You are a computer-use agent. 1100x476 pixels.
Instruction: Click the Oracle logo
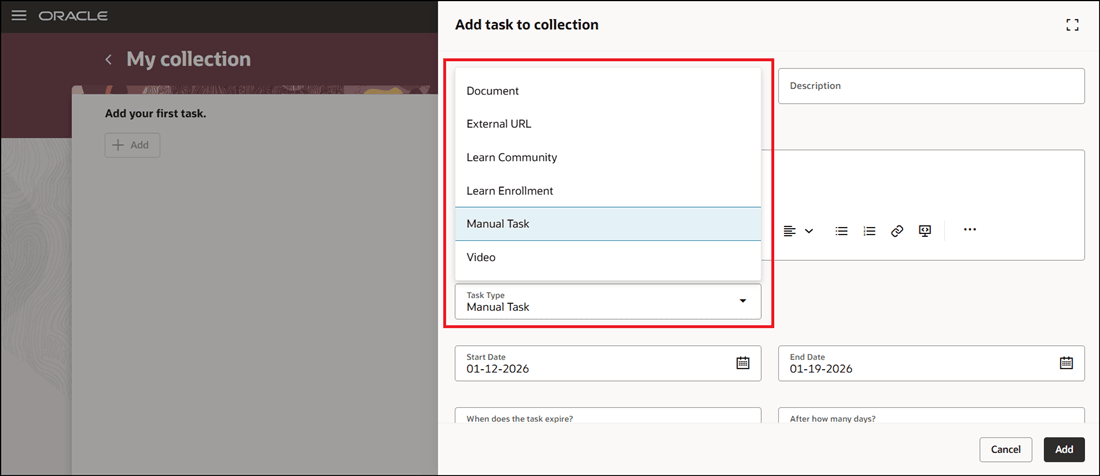point(73,15)
